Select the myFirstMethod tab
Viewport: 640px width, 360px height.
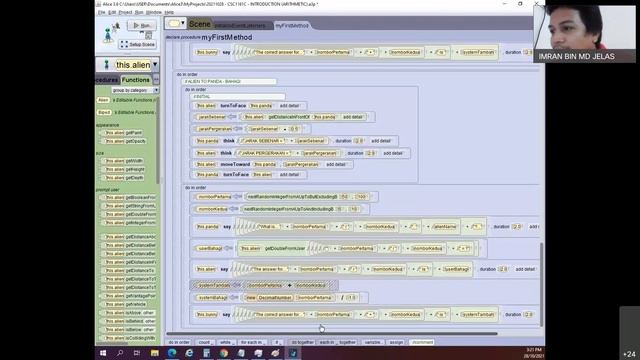click(292, 25)
